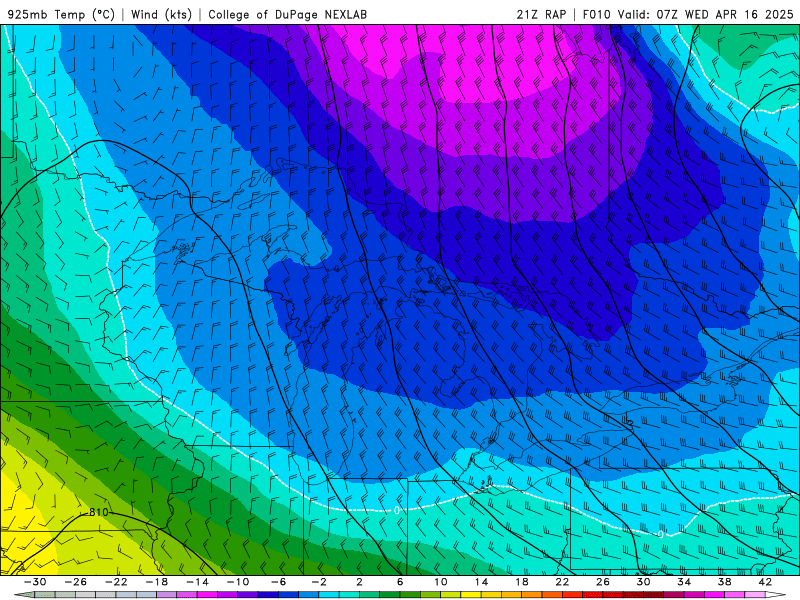The image size is (800, 600).
Task: Click the "F010" forecast hour text
Action: point(597,15)
